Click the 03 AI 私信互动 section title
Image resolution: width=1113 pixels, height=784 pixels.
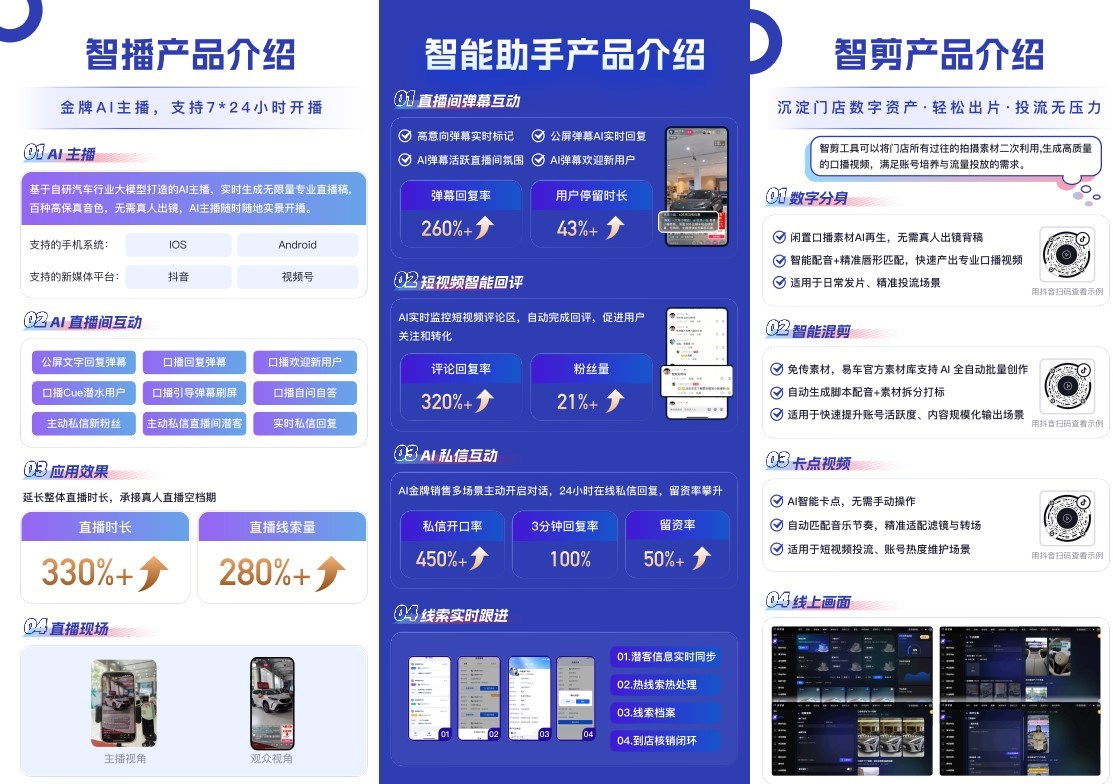point(446,455)
